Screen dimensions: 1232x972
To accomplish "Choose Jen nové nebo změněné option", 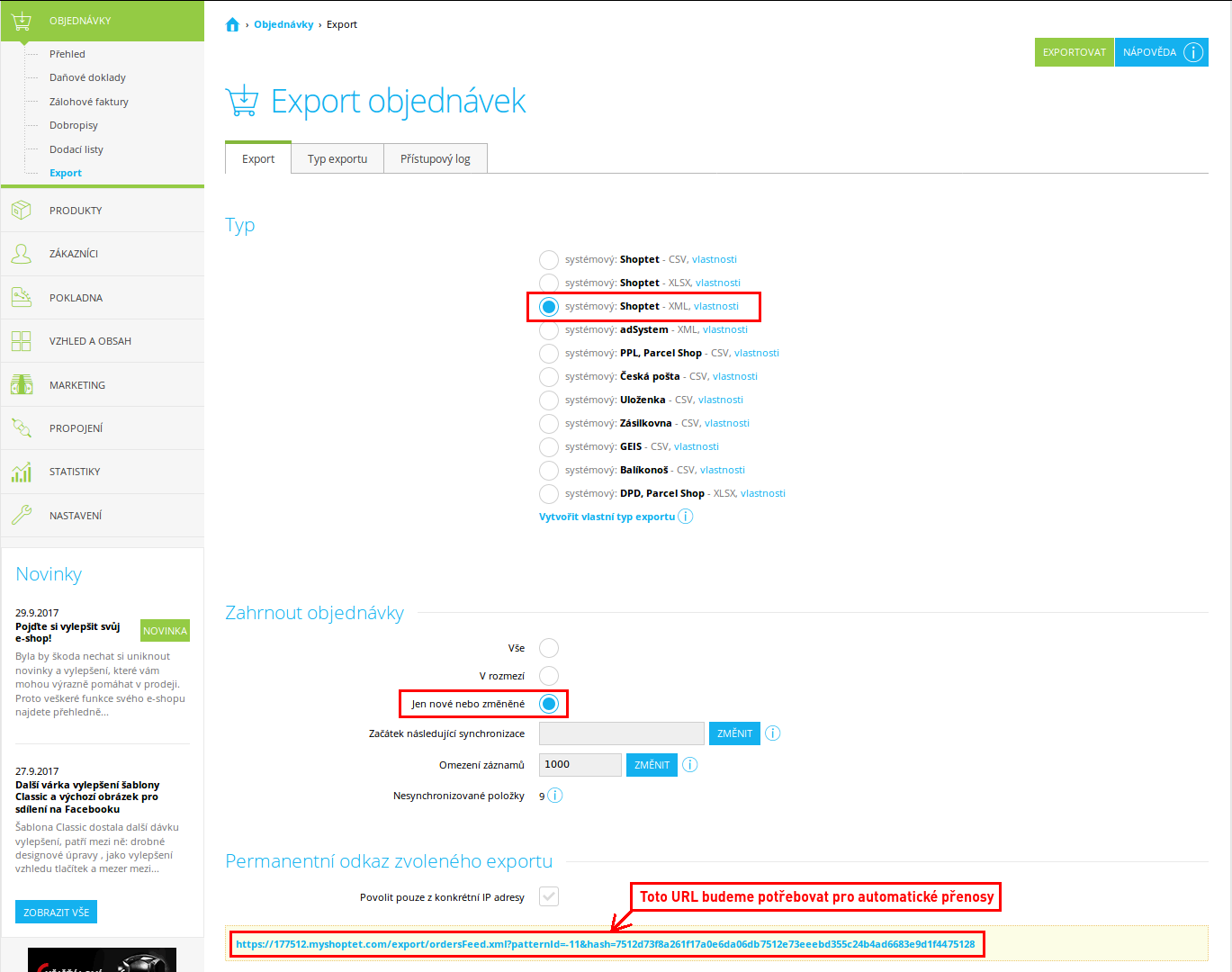I will click(x=549, y=704).
